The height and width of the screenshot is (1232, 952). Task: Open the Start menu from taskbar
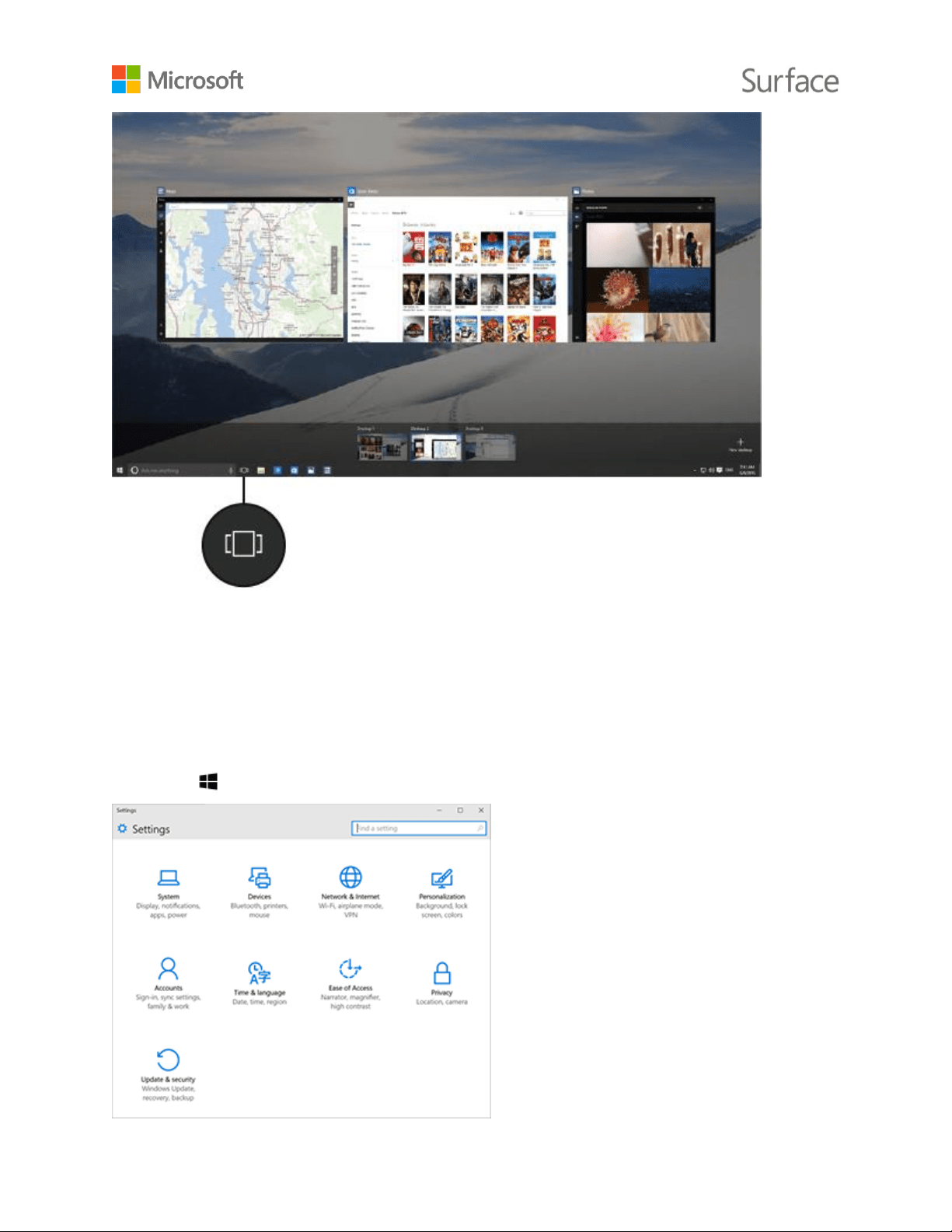(x=120, y=470)
